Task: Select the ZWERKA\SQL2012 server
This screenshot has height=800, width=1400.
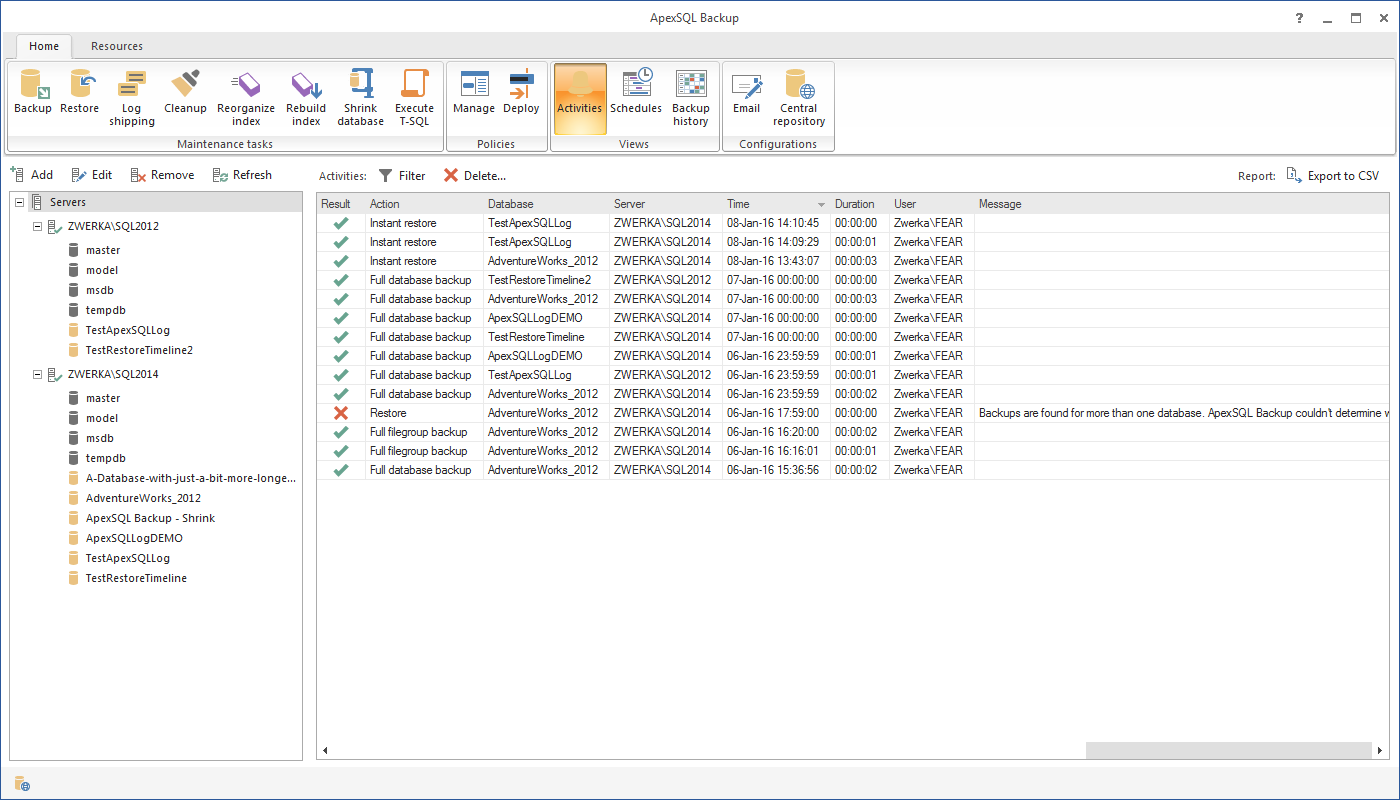Action: 113,226
